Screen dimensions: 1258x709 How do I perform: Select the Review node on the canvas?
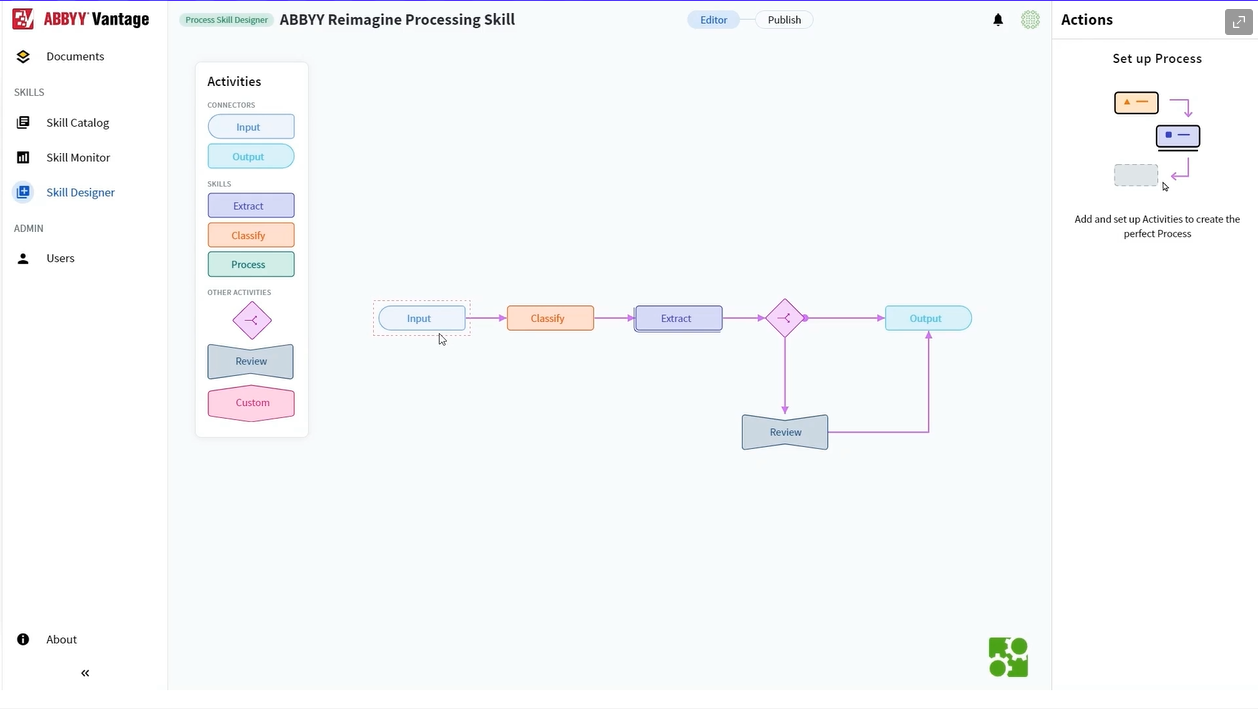pos(785,432)
